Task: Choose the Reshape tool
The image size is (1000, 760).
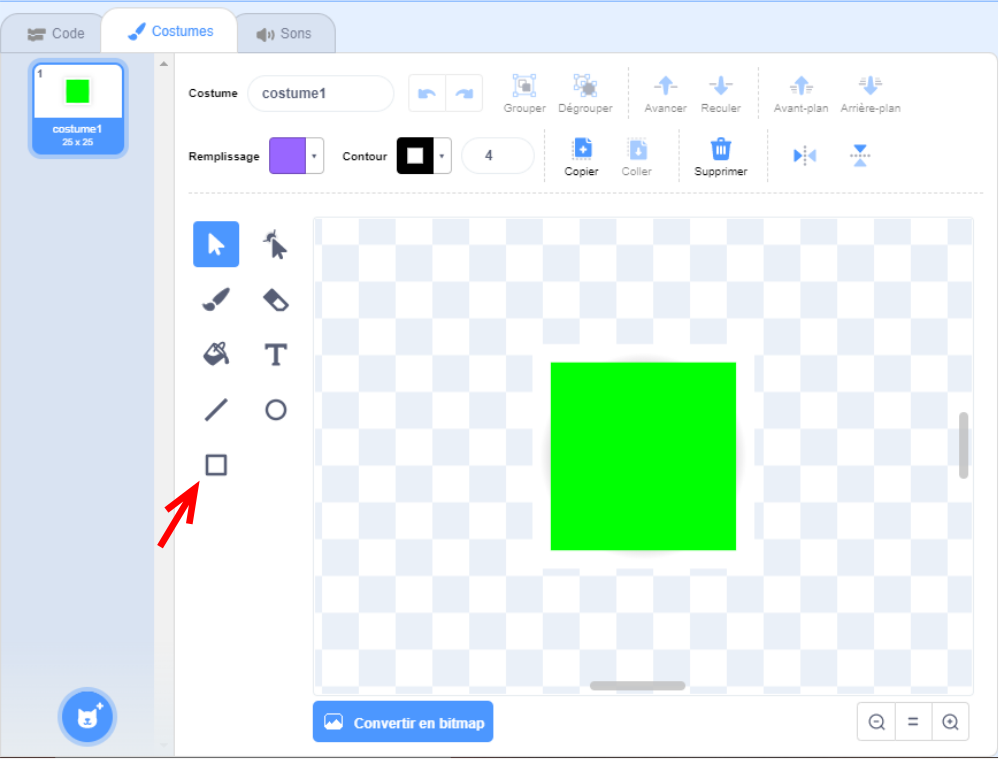Action: (x=275, y=244)
